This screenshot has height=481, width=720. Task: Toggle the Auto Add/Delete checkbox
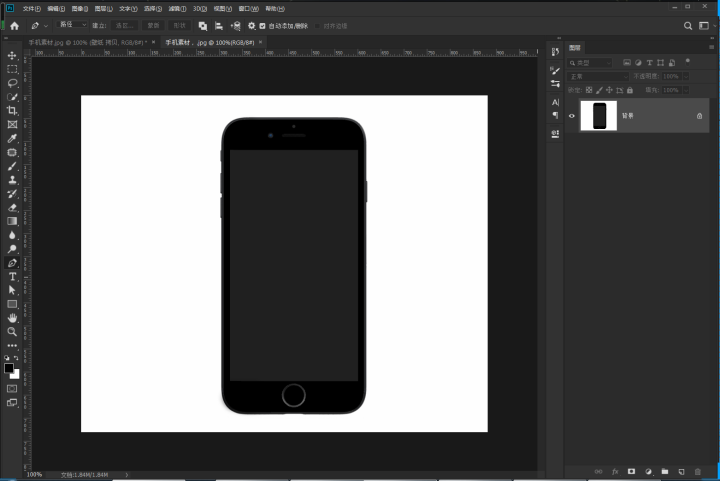[x=262, y=26]
